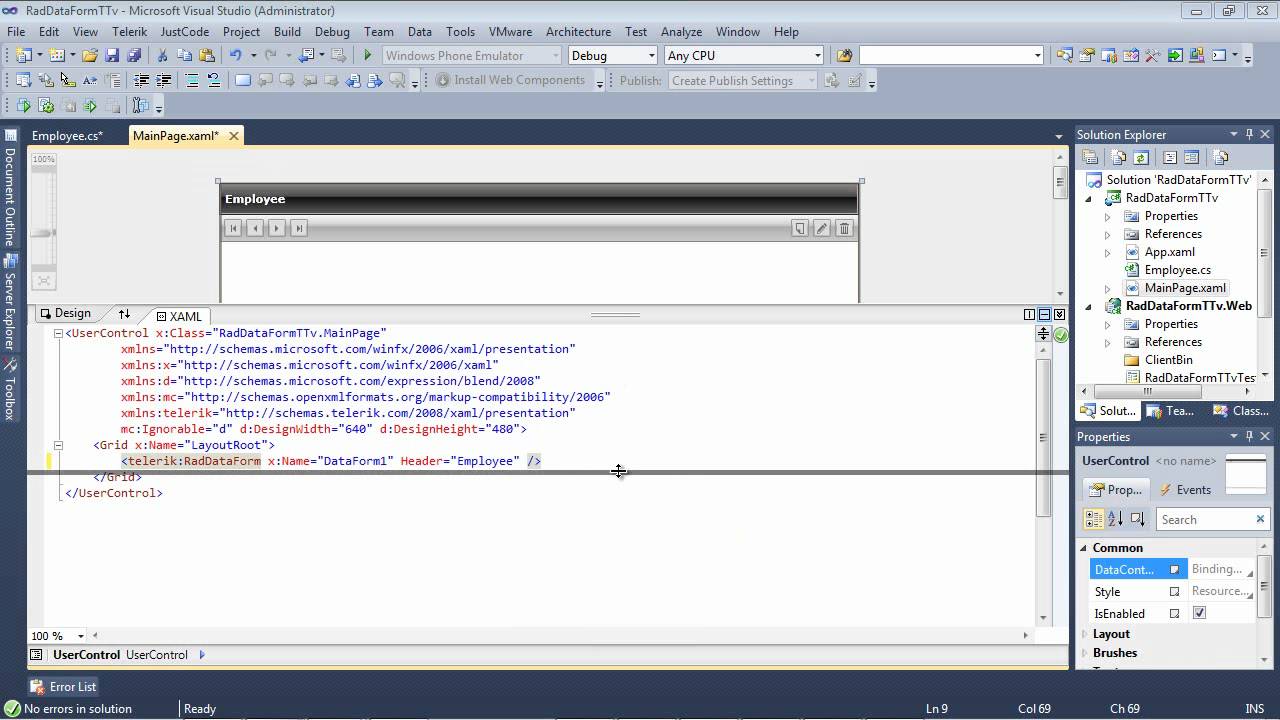Start debugging with the green play icon
Image resolution: width=1280 pixels, height=720 pixels.
coord(368,56)
